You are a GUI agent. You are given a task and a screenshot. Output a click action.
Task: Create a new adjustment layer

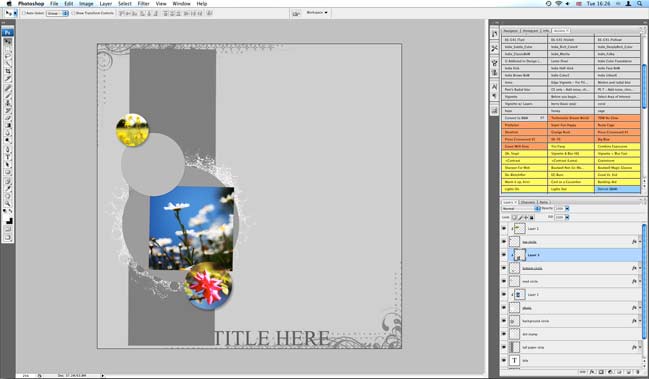(x=611, y=372)
